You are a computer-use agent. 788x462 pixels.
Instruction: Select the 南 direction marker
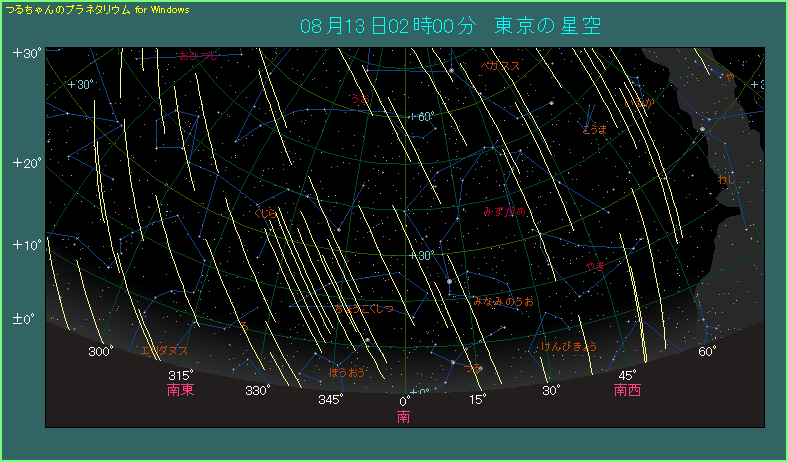404,416
